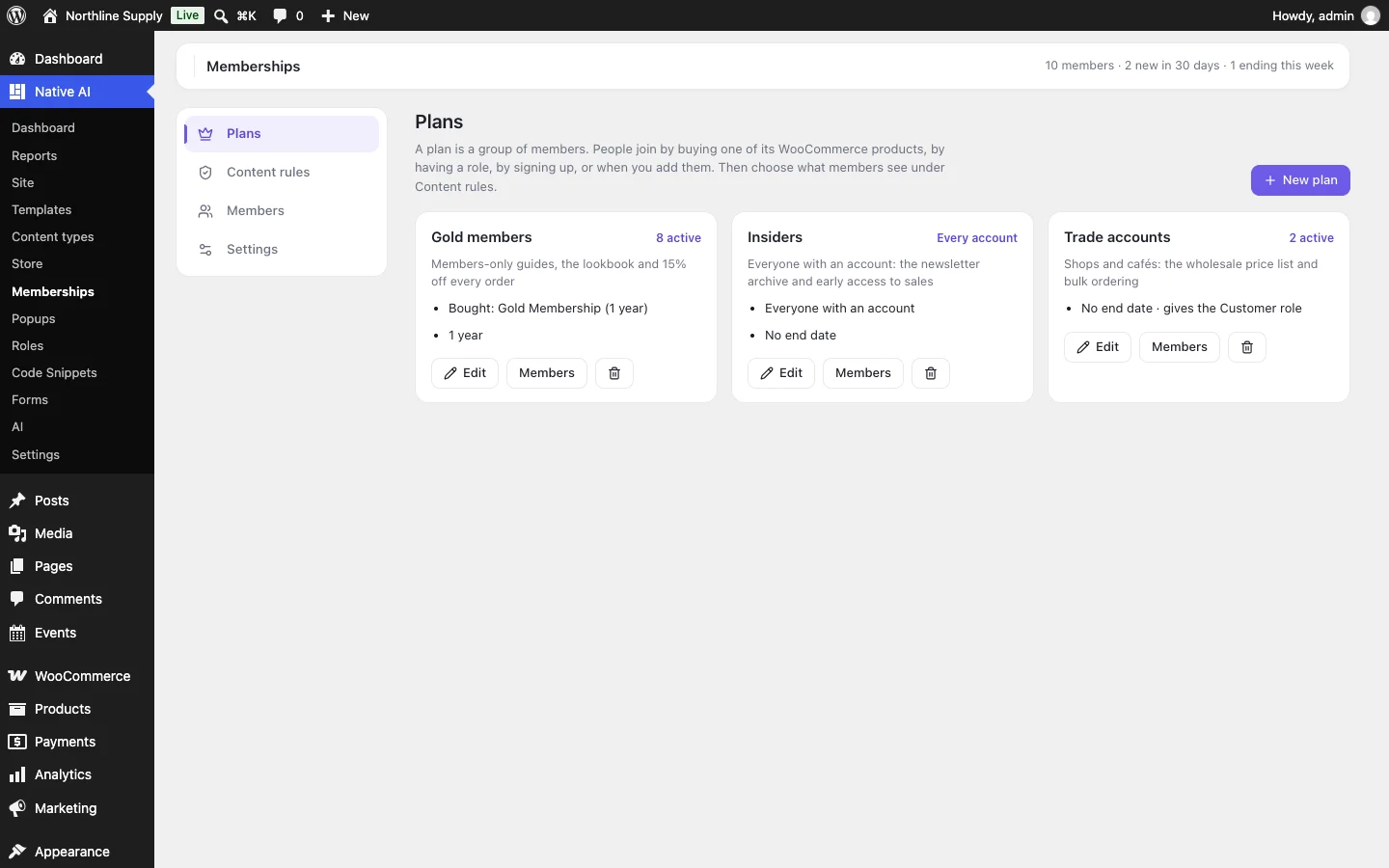Open the Pages menu item
1389x868 pixels.
77,566
